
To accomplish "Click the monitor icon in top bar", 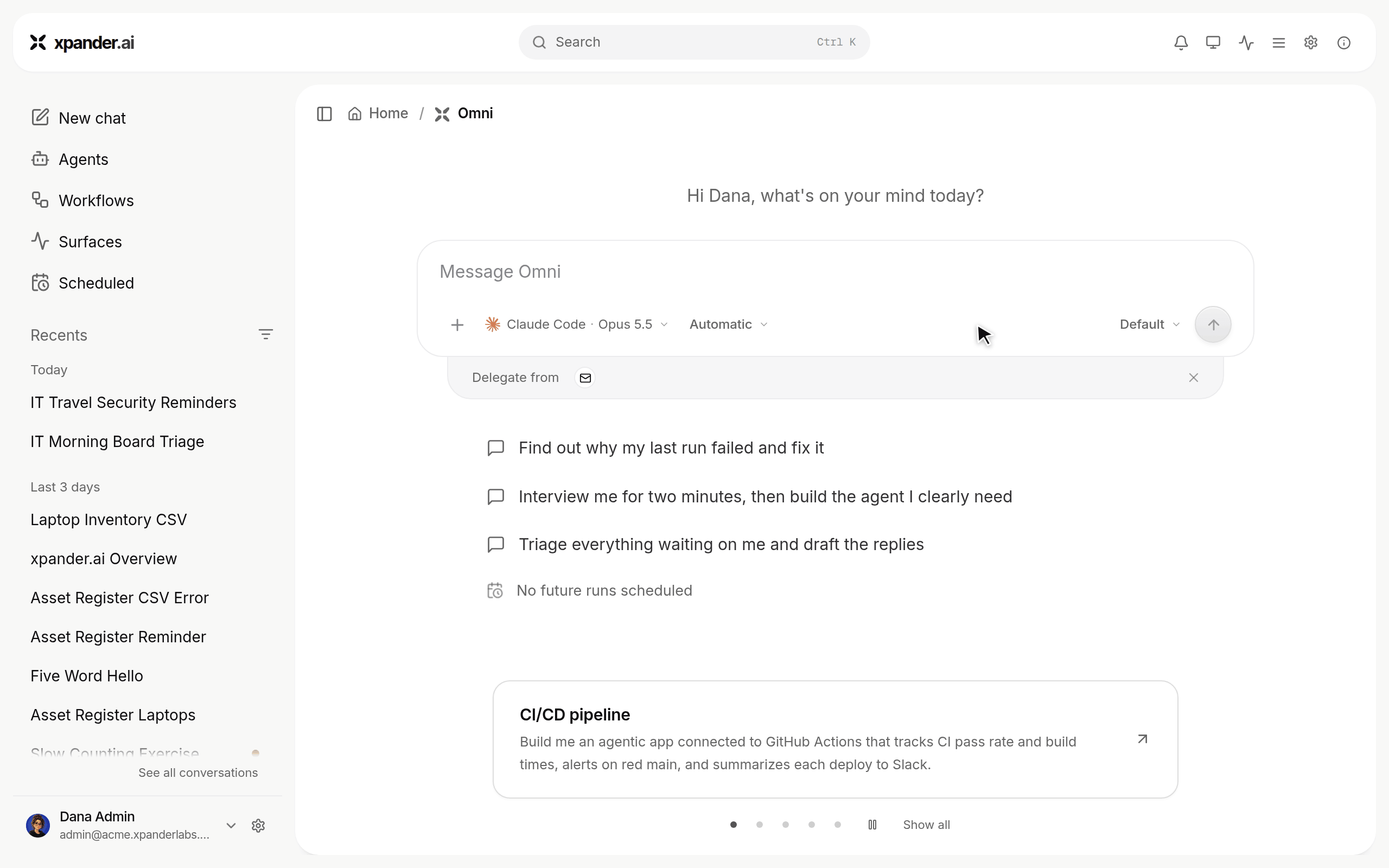I will coord(1213,42).
